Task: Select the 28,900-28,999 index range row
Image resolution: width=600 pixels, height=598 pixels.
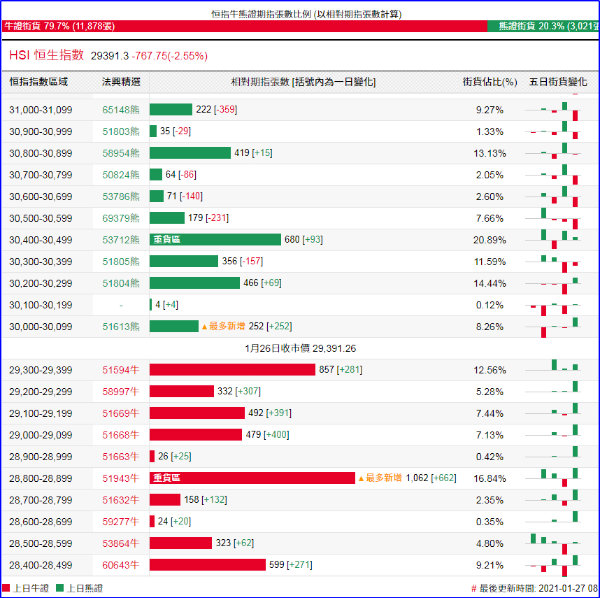Action: 300,457
